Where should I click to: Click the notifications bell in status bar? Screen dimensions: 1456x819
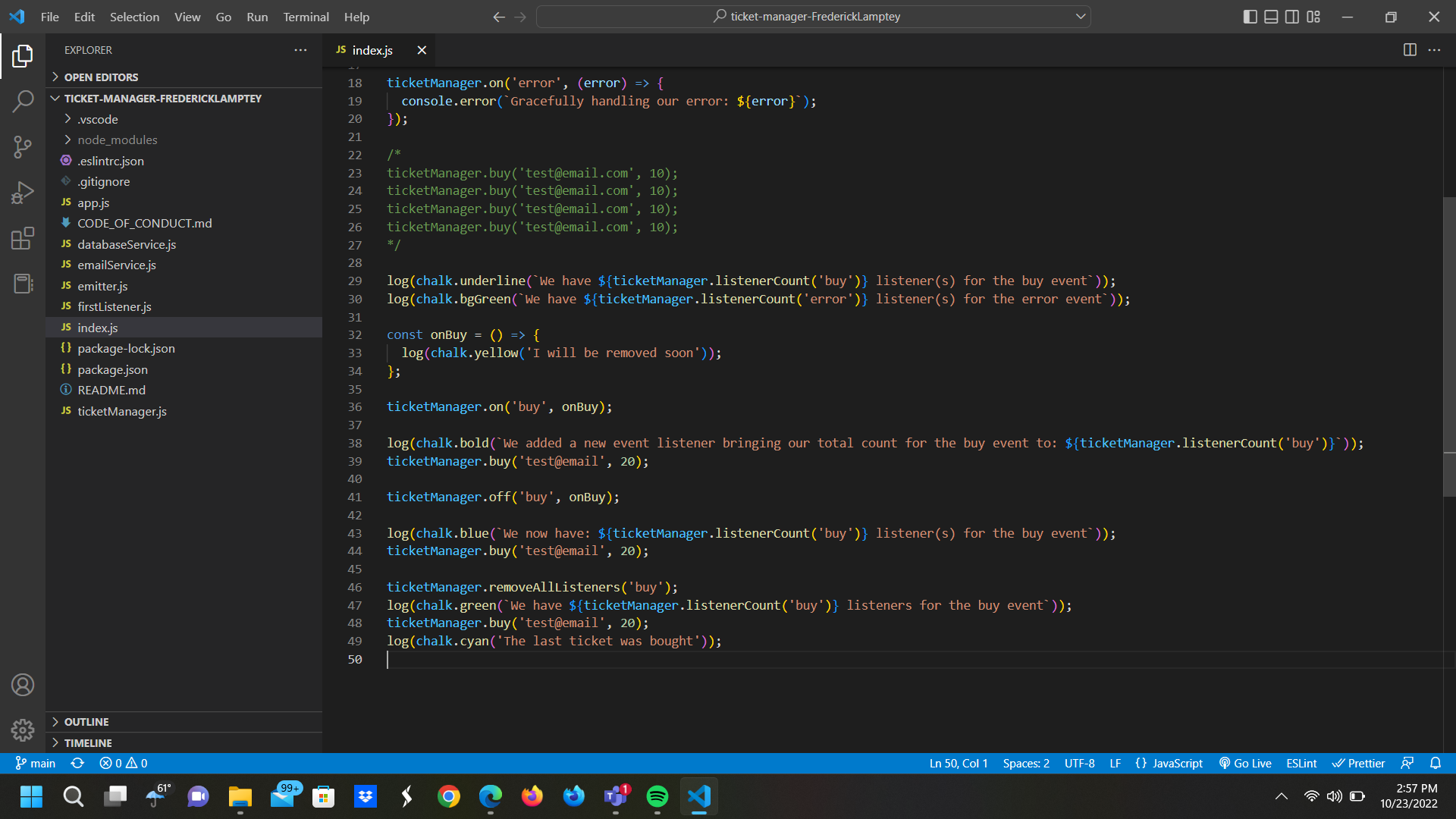(1436, 763)
